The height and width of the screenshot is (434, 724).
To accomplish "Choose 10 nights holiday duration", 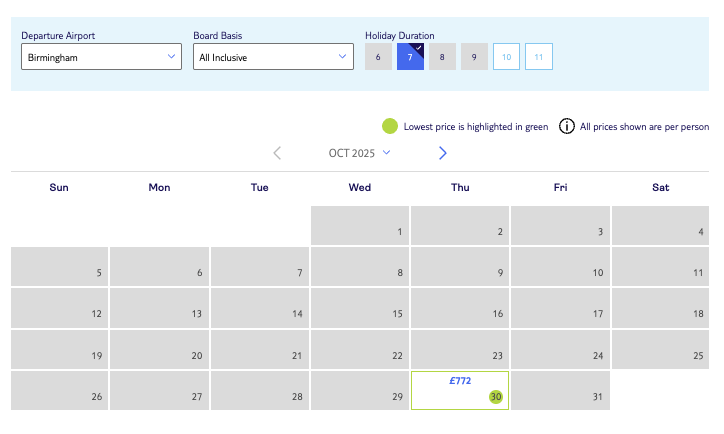I will click(x=507, y=57).
